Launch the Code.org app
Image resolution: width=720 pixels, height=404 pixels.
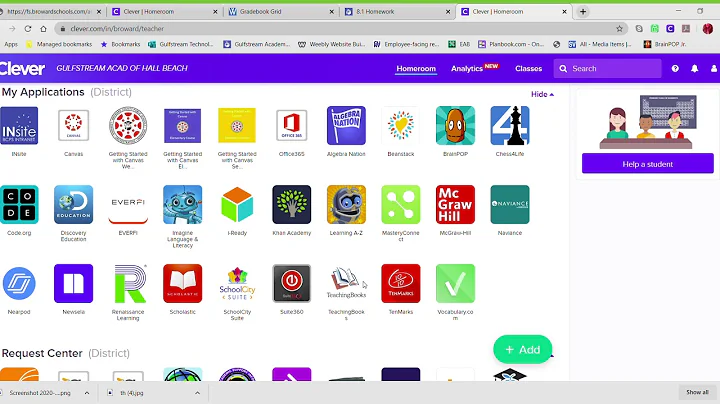pyautogui.click(x=19, y=204)
